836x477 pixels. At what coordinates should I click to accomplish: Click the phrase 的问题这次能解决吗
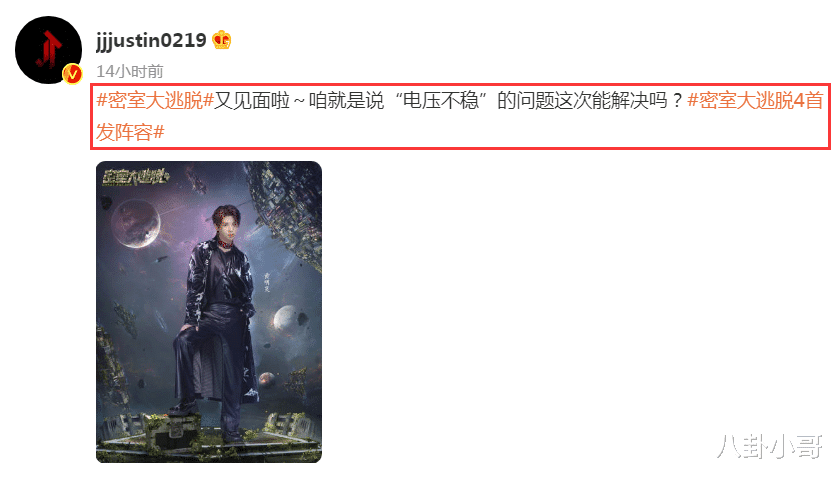click(582, 100)
